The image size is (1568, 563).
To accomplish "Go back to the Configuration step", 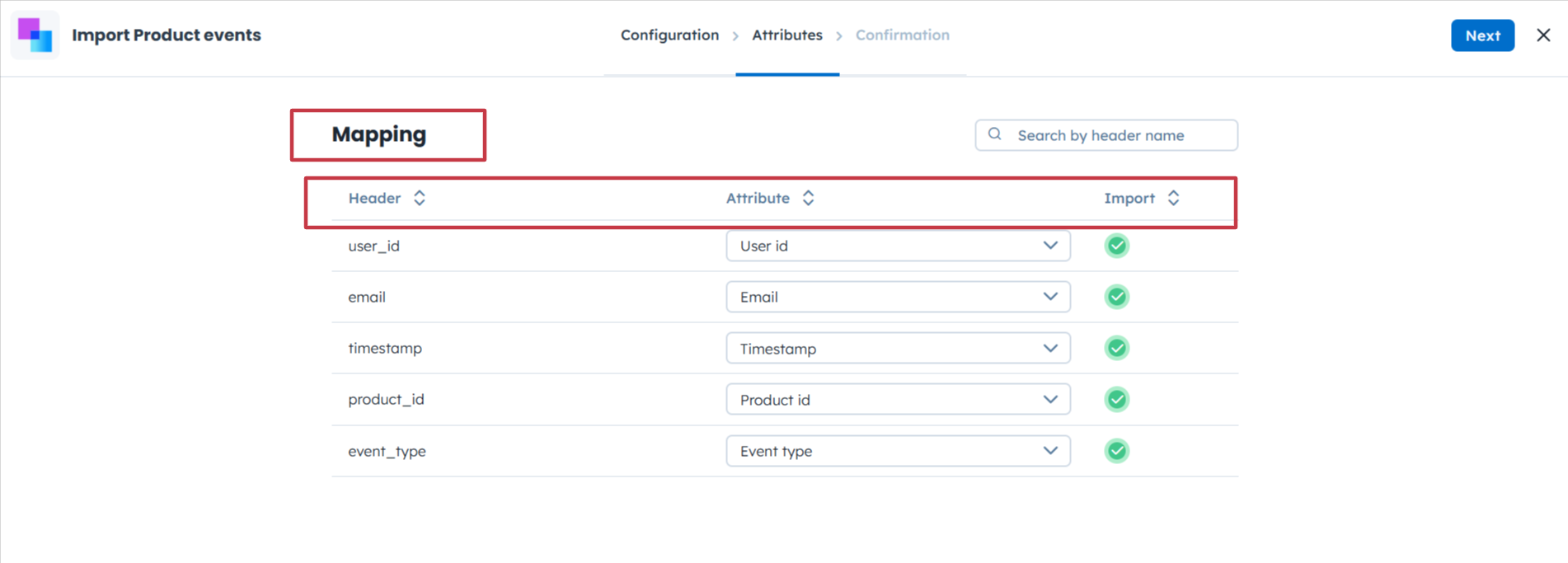I will 669,35.
